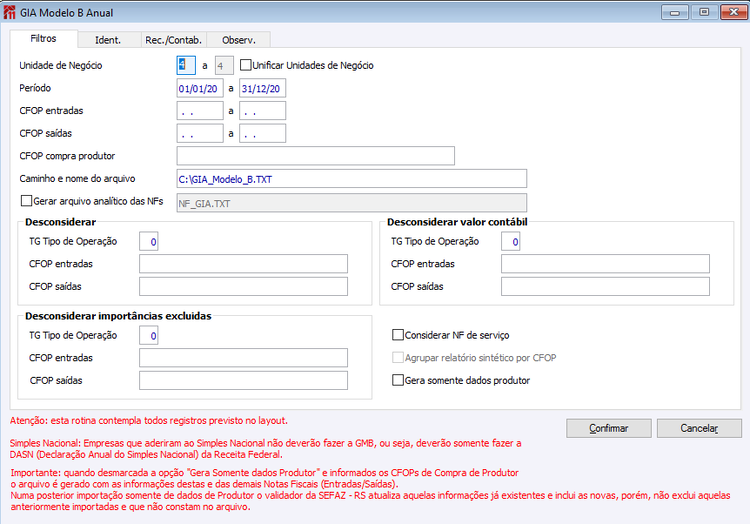
Task: Click the 'Unidade de Negócio' label
Action: [61, 66]
